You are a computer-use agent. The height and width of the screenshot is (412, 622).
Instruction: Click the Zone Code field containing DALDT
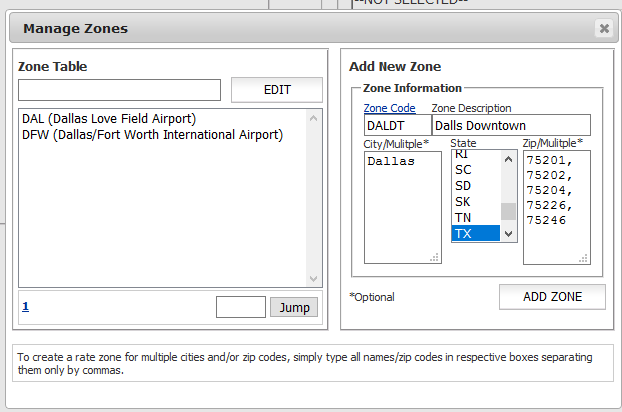tap(397, 125)
